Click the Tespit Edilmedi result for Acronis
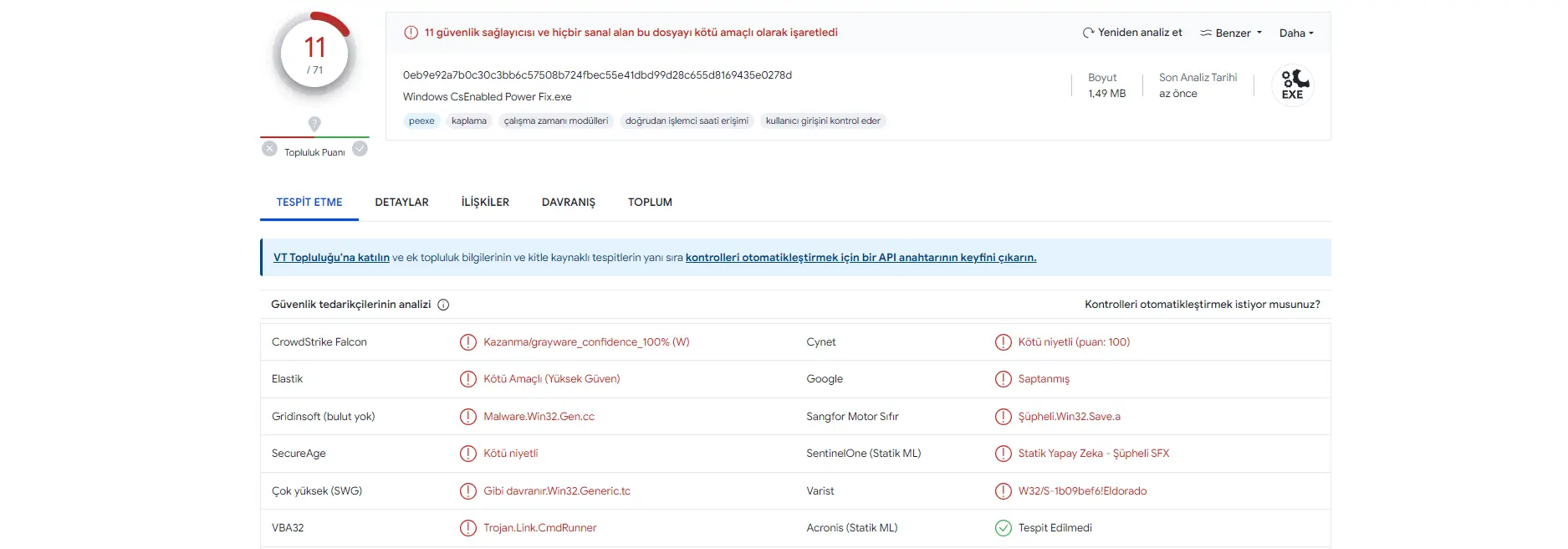1568x549 pixels. [1055, 528]
